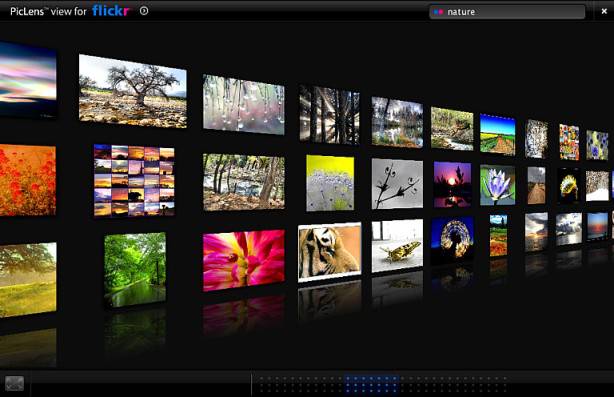Open the water droplets on branches photo
The image size is (614, 397).
pyautogui.click(x=244, y=105)
